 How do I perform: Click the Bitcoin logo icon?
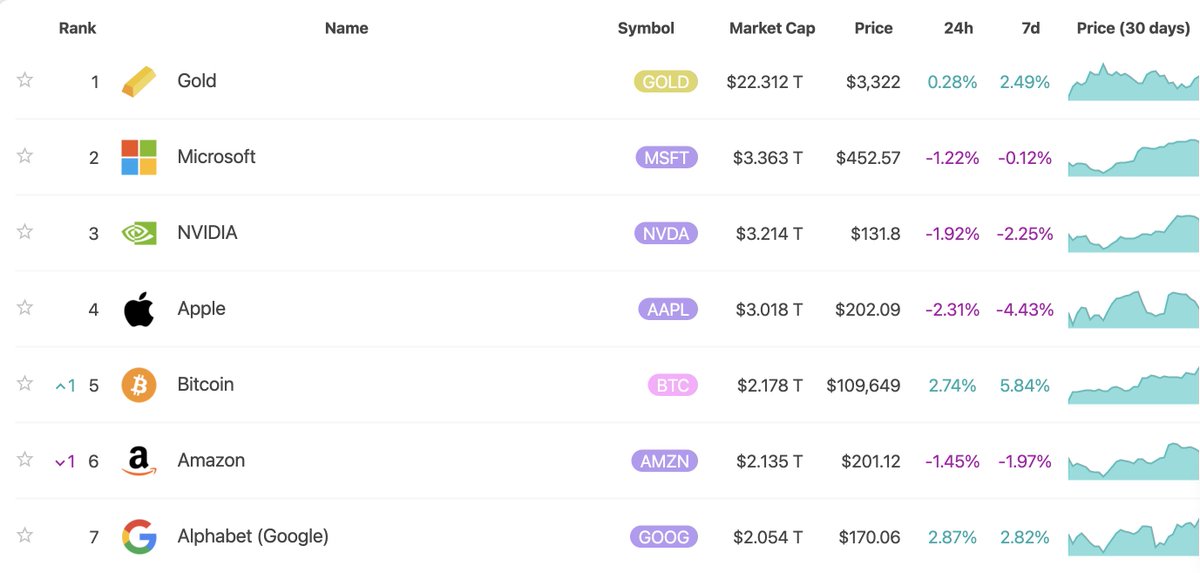coord(139,385)
